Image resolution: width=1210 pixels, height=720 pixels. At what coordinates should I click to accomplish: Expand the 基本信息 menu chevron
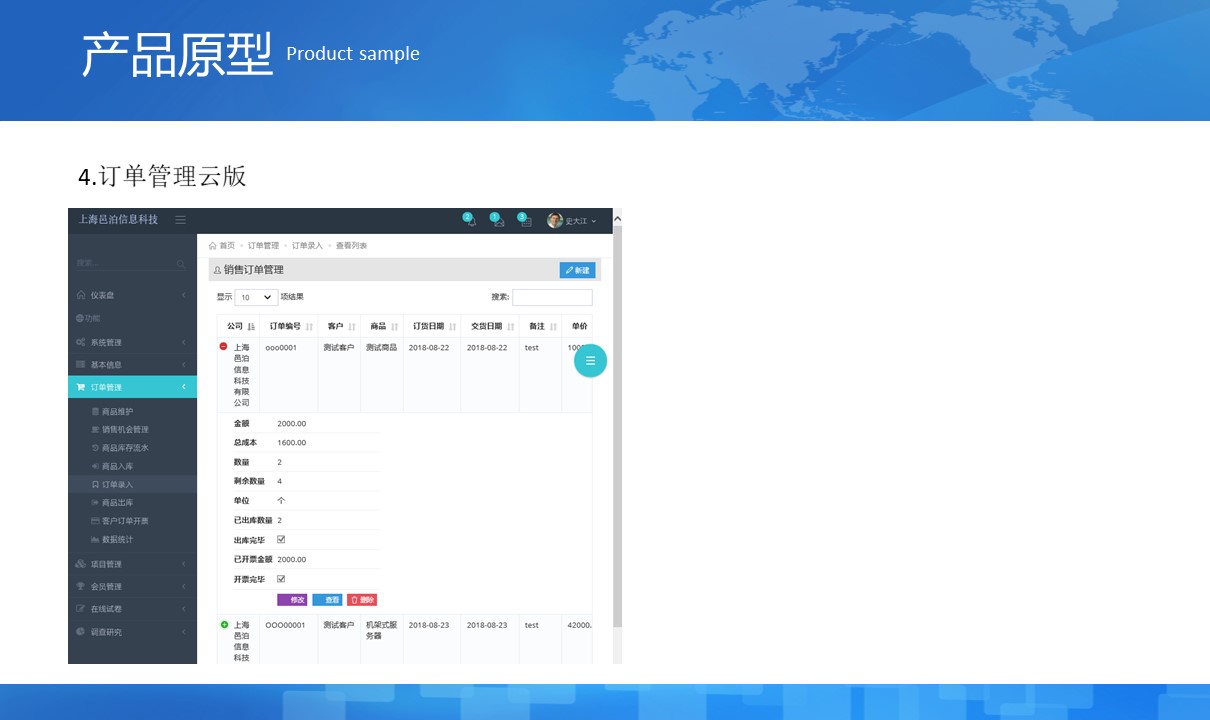(184, 365)
